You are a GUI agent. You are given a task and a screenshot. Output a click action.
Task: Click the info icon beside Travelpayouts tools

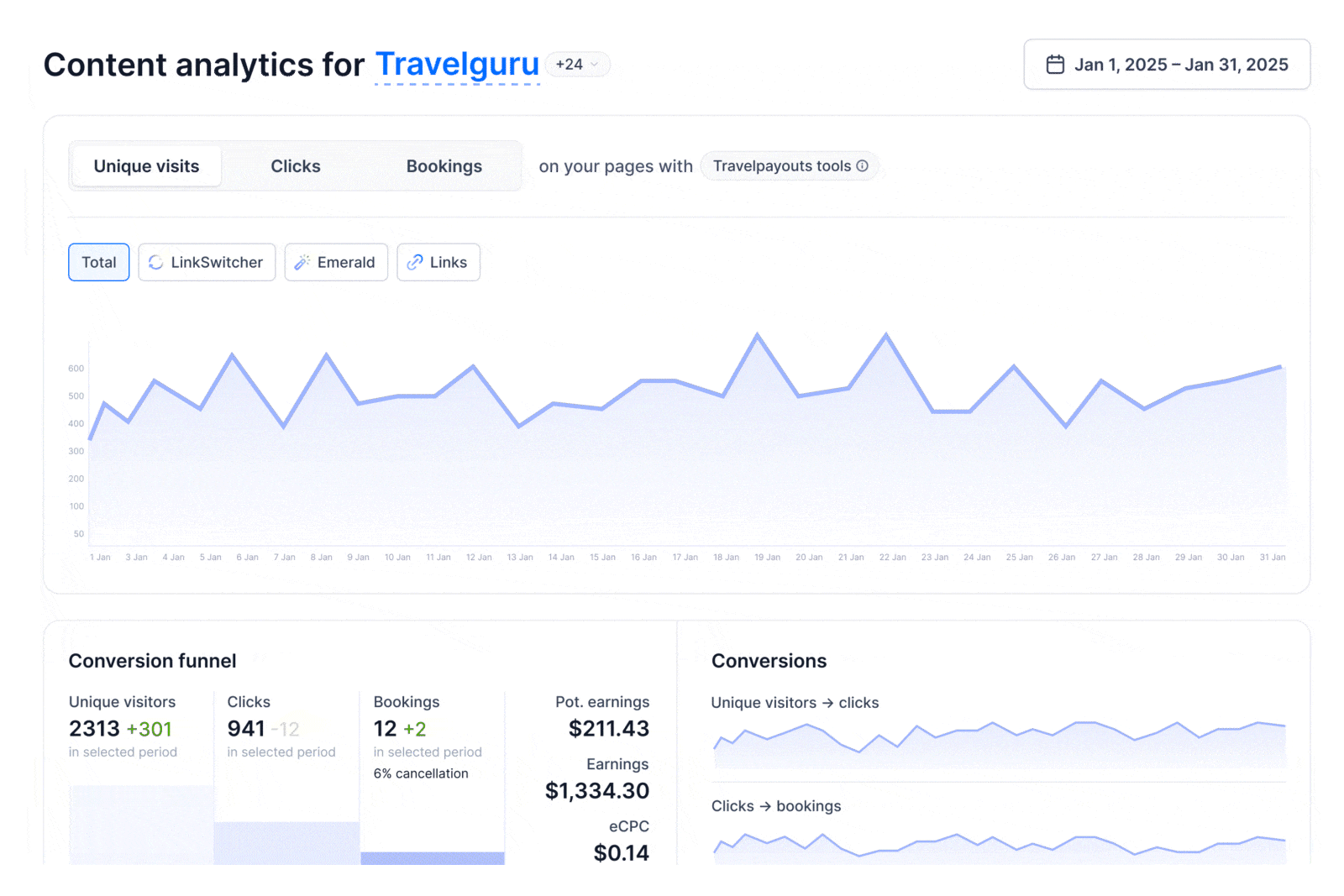tap(862, 166)
